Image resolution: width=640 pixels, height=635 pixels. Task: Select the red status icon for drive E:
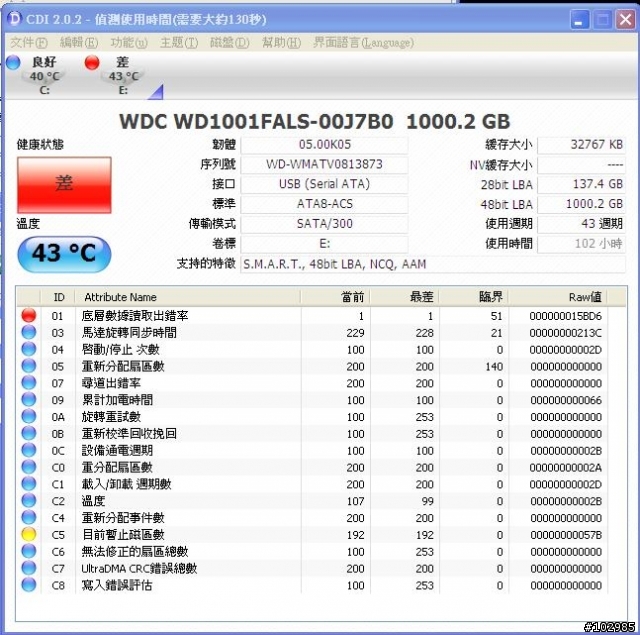coord(92,62)
